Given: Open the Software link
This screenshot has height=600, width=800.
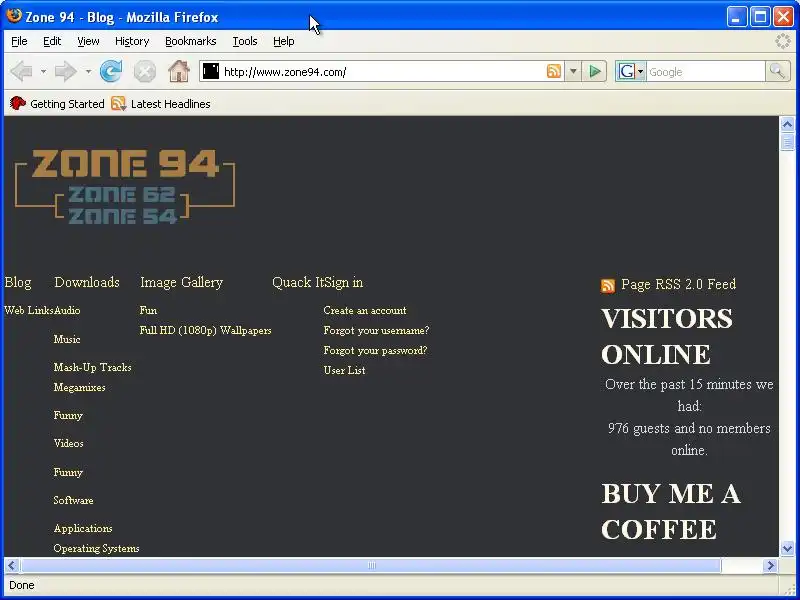Looking at the screenshot, I should click(73, 501).
